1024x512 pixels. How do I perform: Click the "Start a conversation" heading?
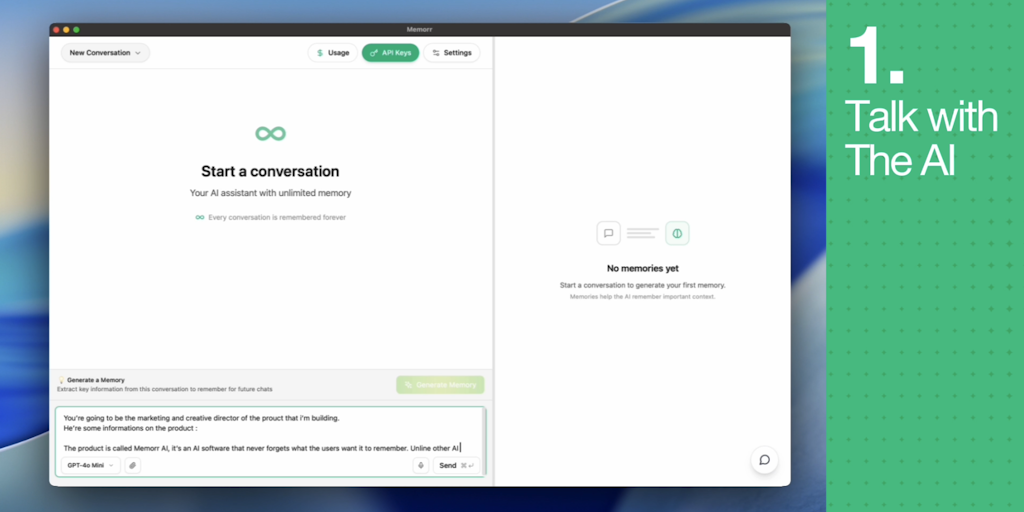coord(270,172)
